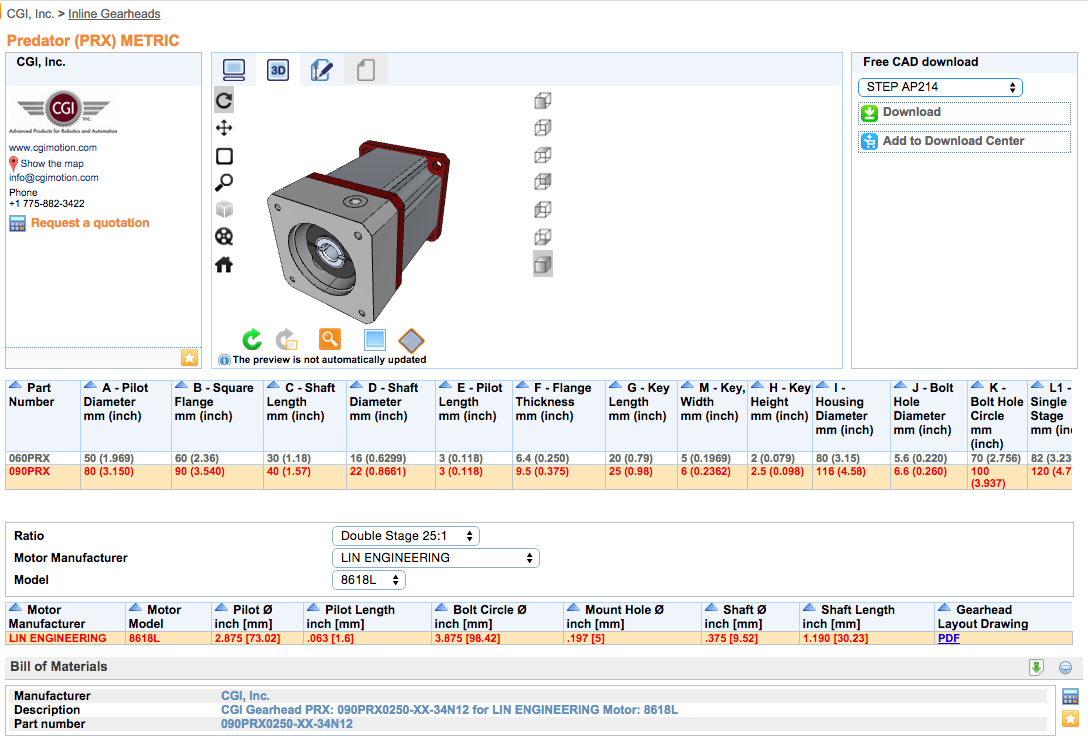Click the star icon beside Part number row
The width and height of the screenshot is (1088, 743).
pos(1070,719)
